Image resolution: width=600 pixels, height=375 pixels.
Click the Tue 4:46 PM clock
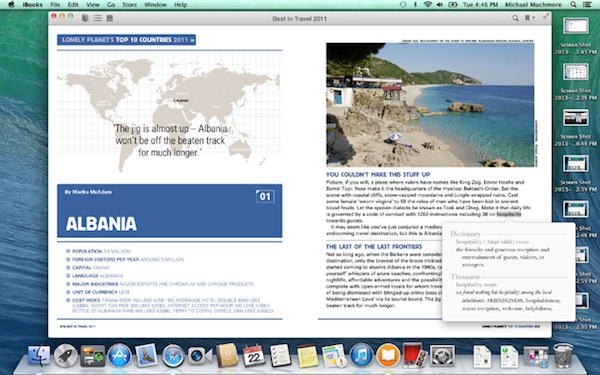pos(480,5)
